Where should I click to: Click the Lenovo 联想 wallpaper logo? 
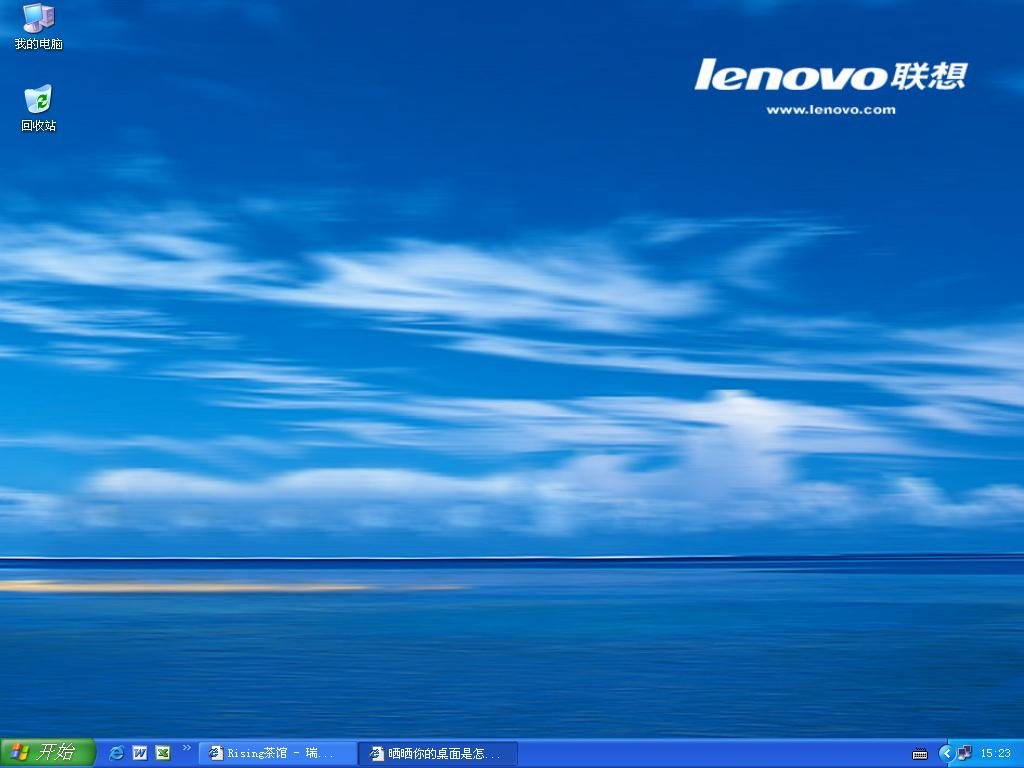click(x=830, y=75)
